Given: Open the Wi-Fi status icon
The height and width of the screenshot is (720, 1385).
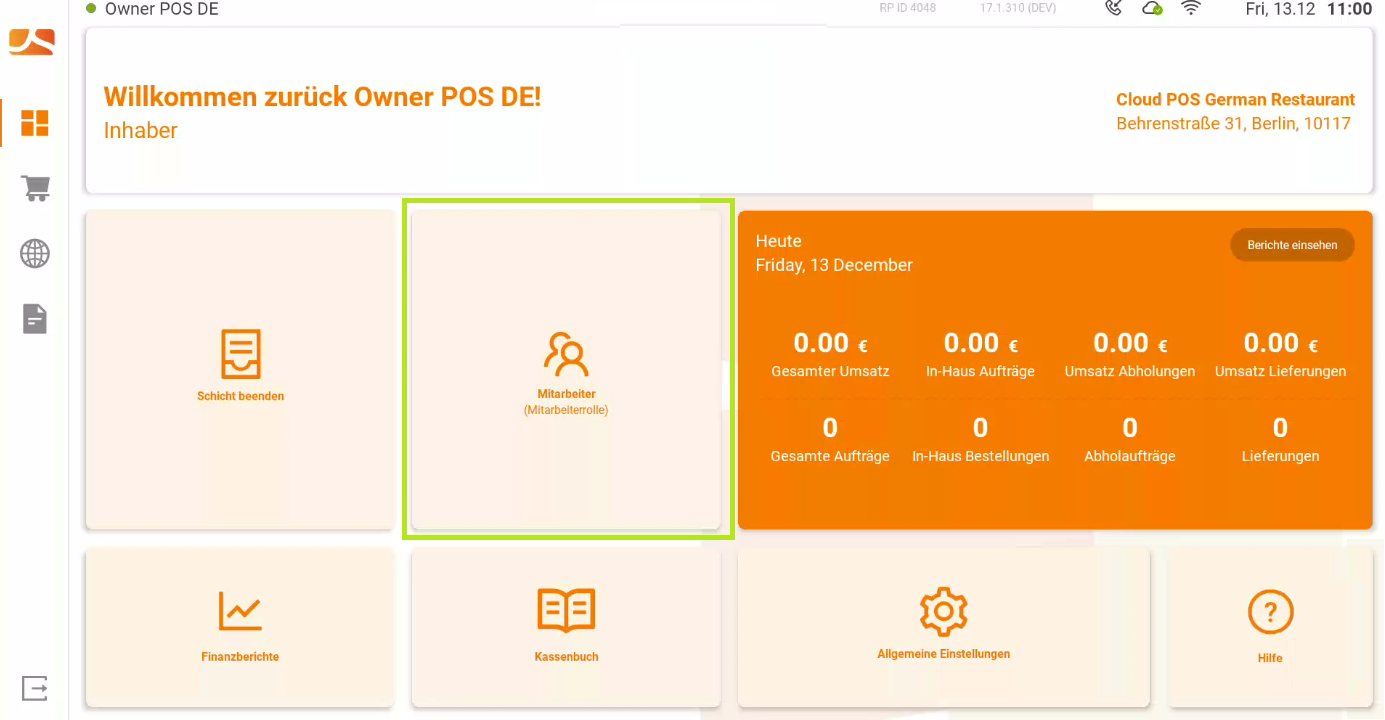Looking at the screenshot, I should point(1191,9).
